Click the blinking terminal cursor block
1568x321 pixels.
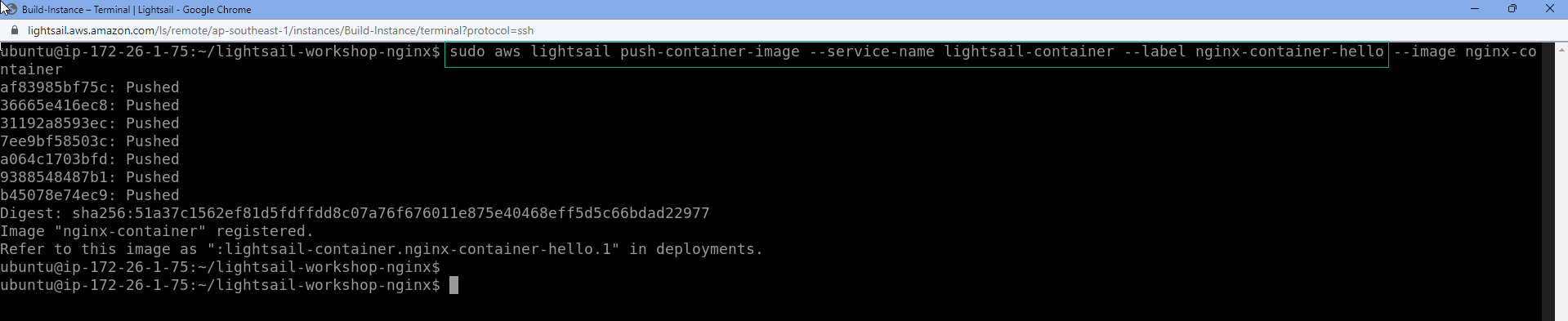pos(454,285)
